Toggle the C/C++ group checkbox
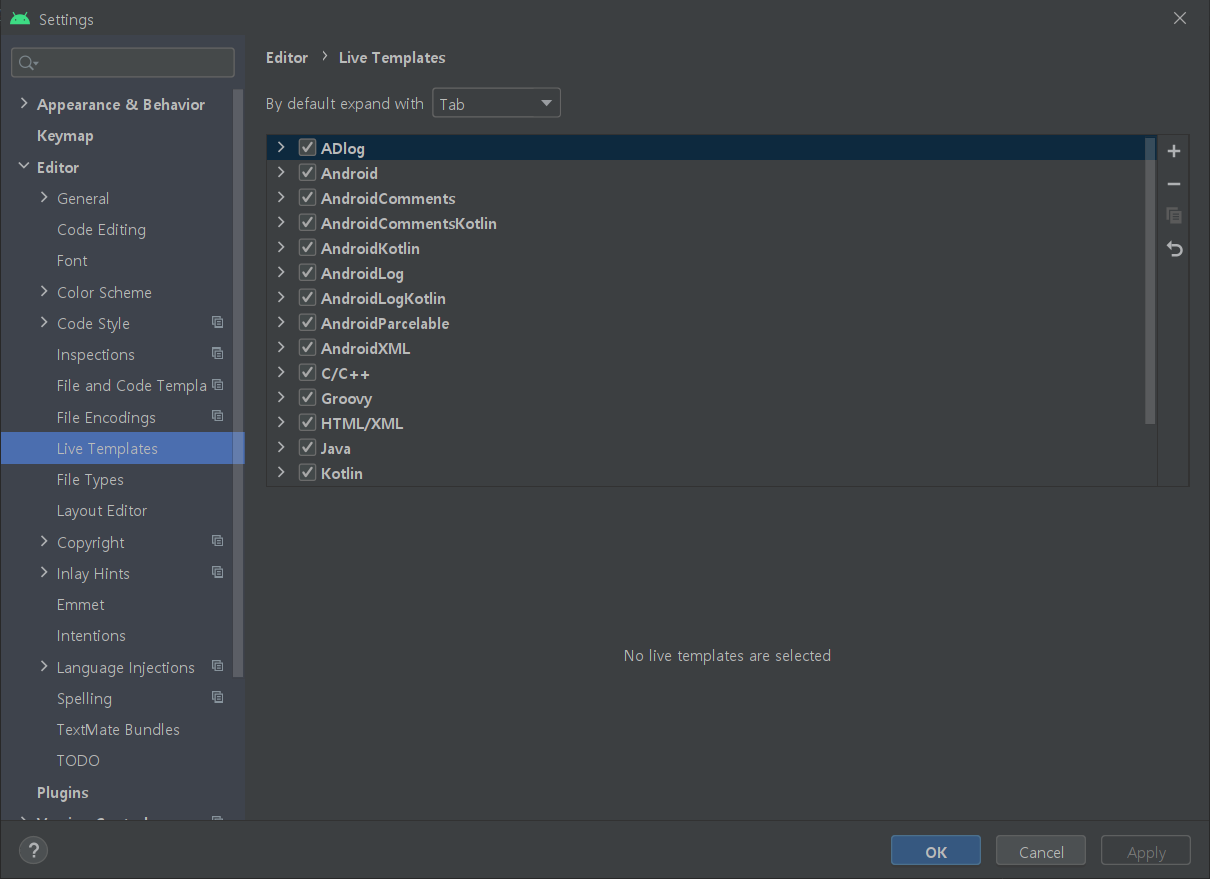This screenshot has height=879, width=1210. 307,373
